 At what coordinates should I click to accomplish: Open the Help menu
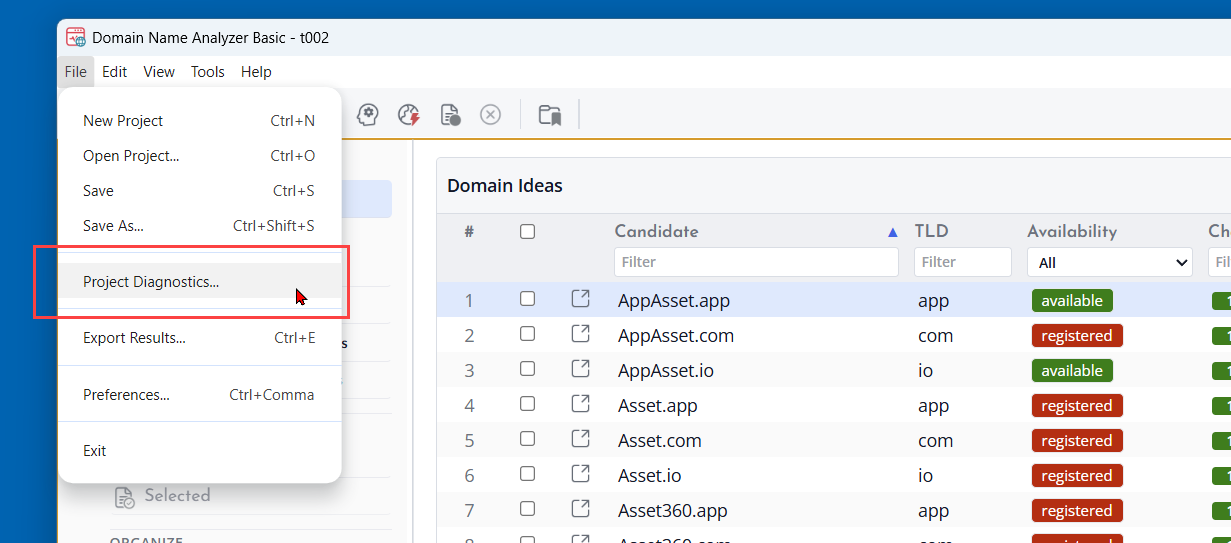[x=256, y=72]
